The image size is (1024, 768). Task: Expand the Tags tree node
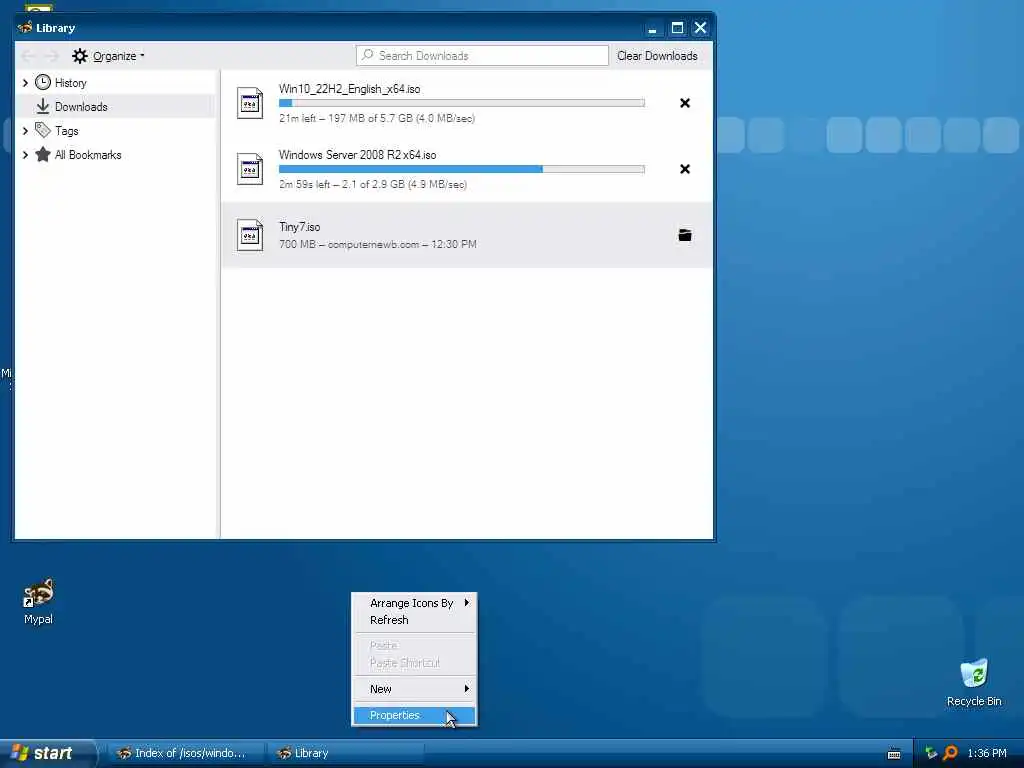click(25, 131)
